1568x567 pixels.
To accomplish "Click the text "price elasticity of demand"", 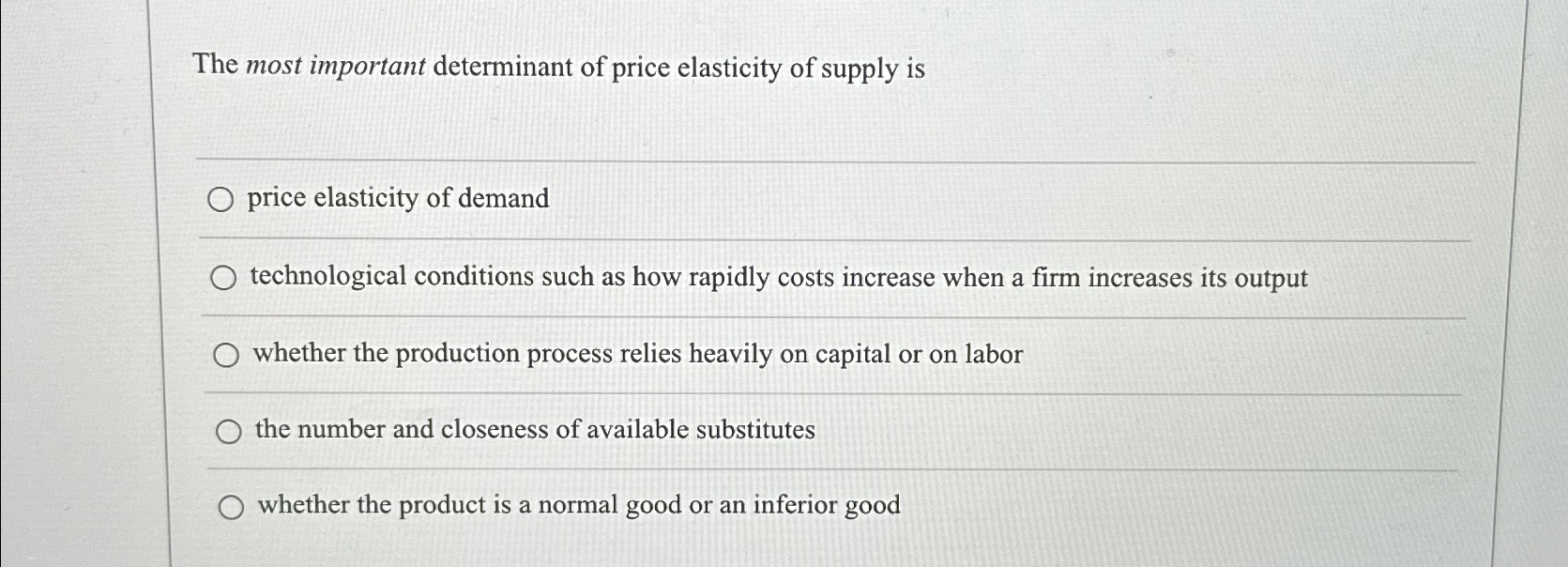I will (397, 199).
